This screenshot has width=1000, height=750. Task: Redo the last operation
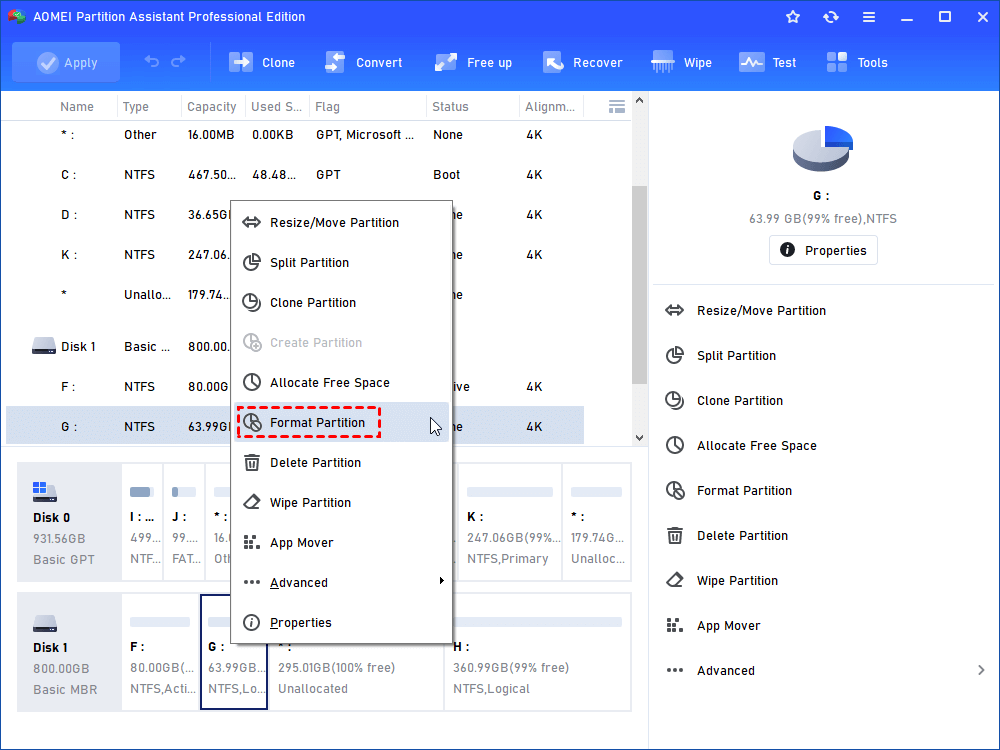pos(178,62)
